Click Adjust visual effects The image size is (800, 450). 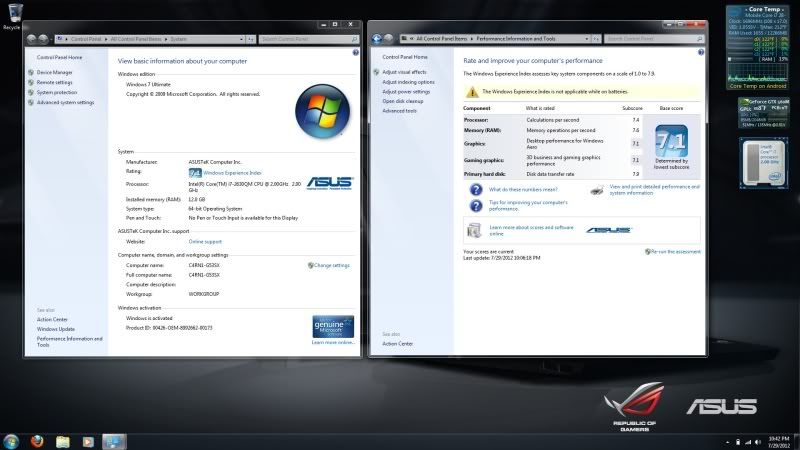[404, 72]
